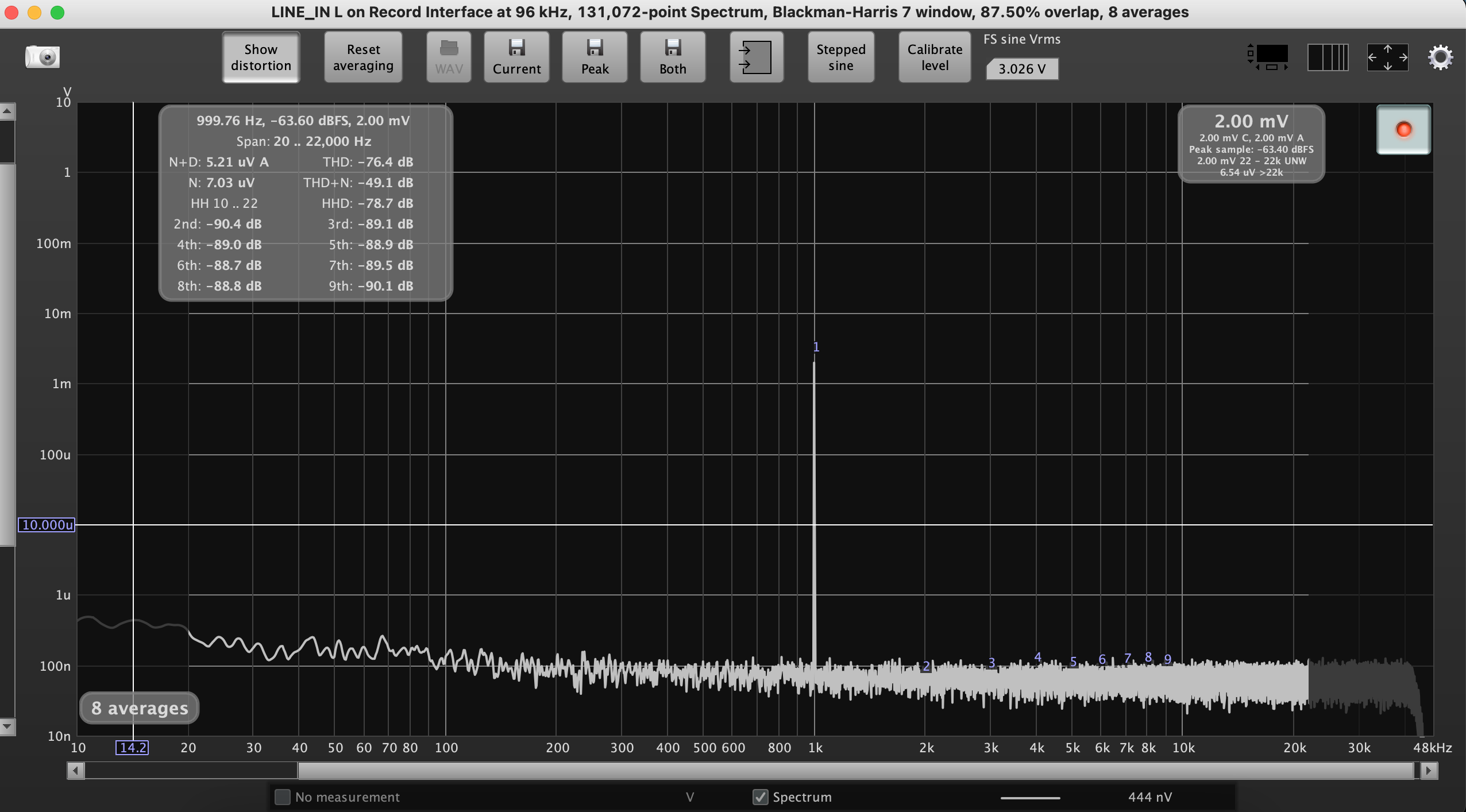The image size is (1466, 812).
Task: Click the Peak sample: -63.40 dBFS text
Action: point(1251,149)
